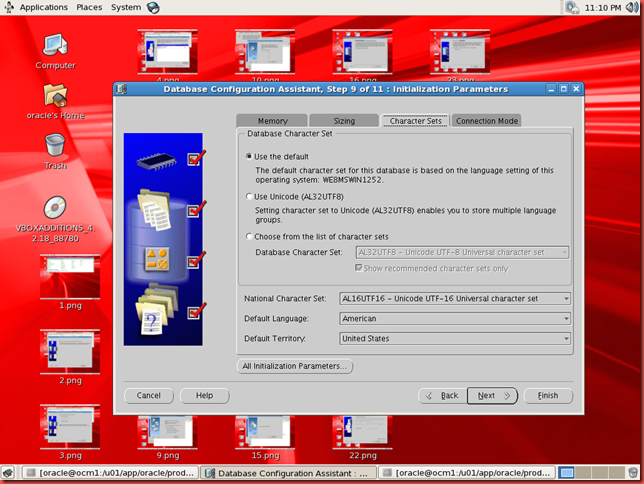
Task: Switch to the Memory tab
Action: [x=272, y=121]
